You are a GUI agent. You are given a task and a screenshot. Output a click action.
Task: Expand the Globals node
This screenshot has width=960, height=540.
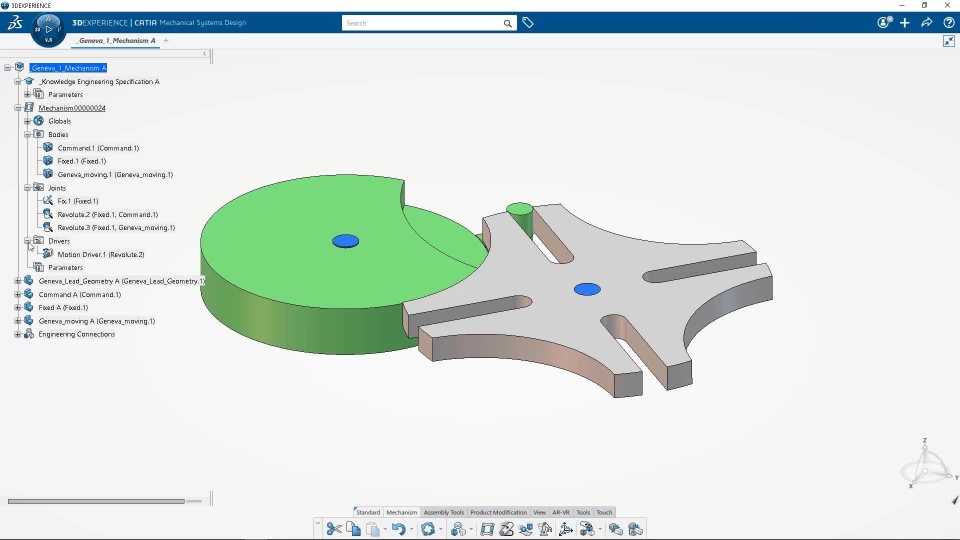tap(28, 121)
